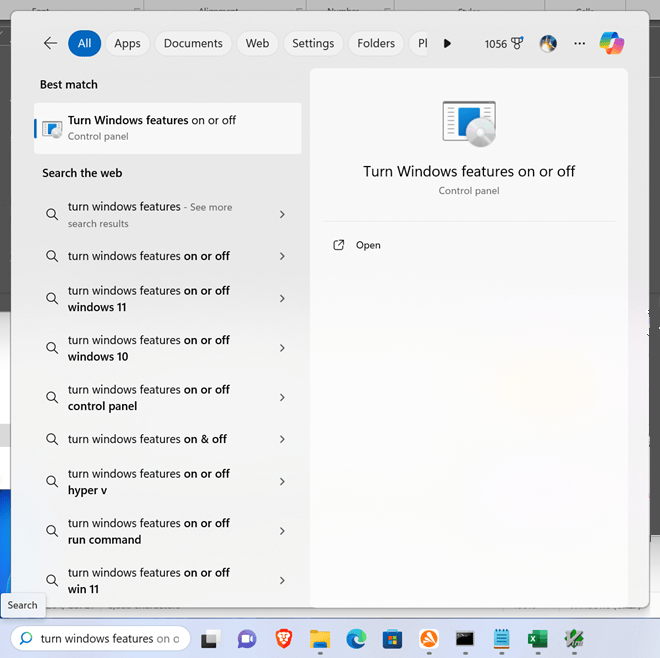This screenshot has width=660, height=658.
Task: Show more filters with play arrow
Action: 447,43
